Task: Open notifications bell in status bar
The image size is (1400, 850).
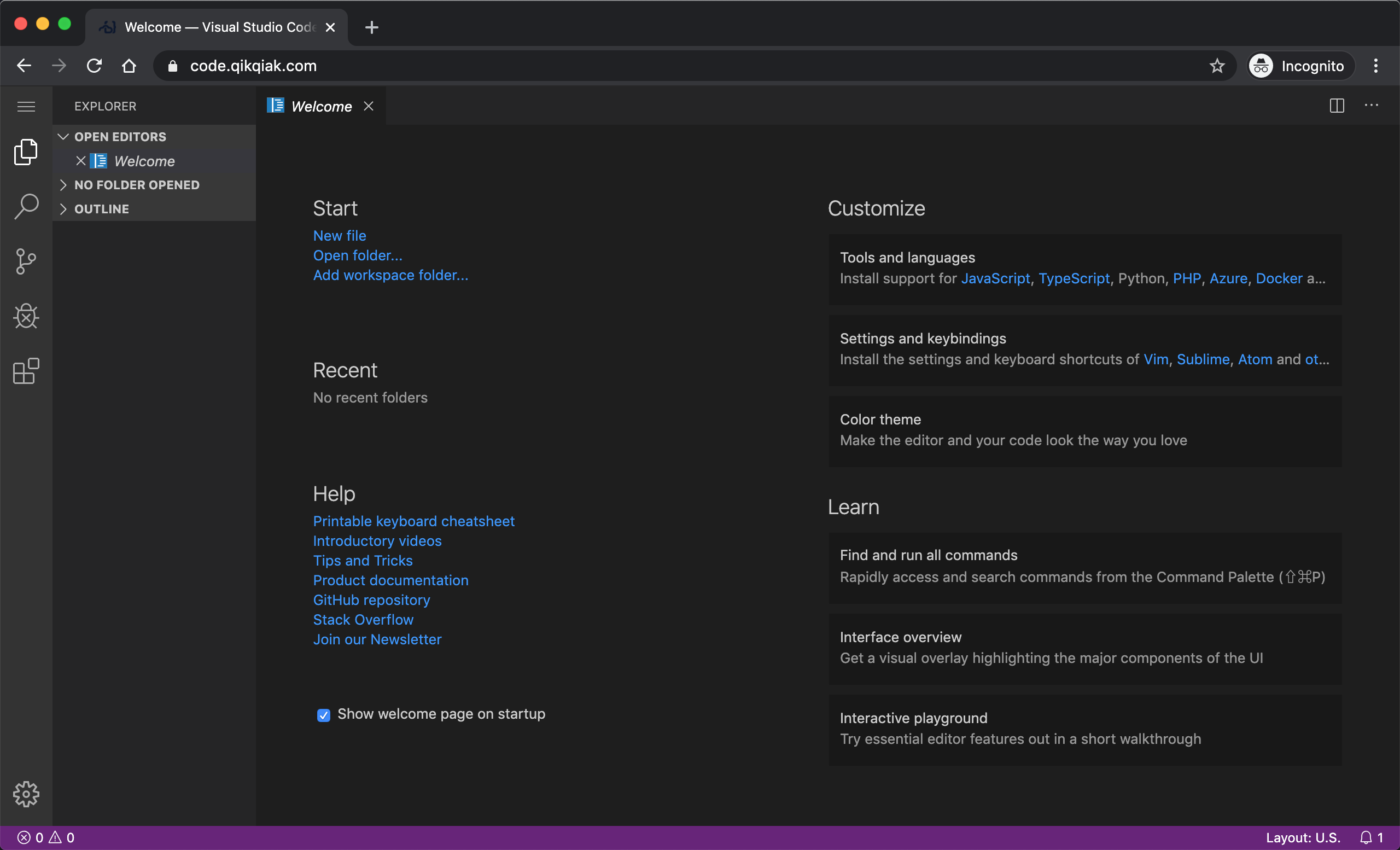Action: [1371, 837]
